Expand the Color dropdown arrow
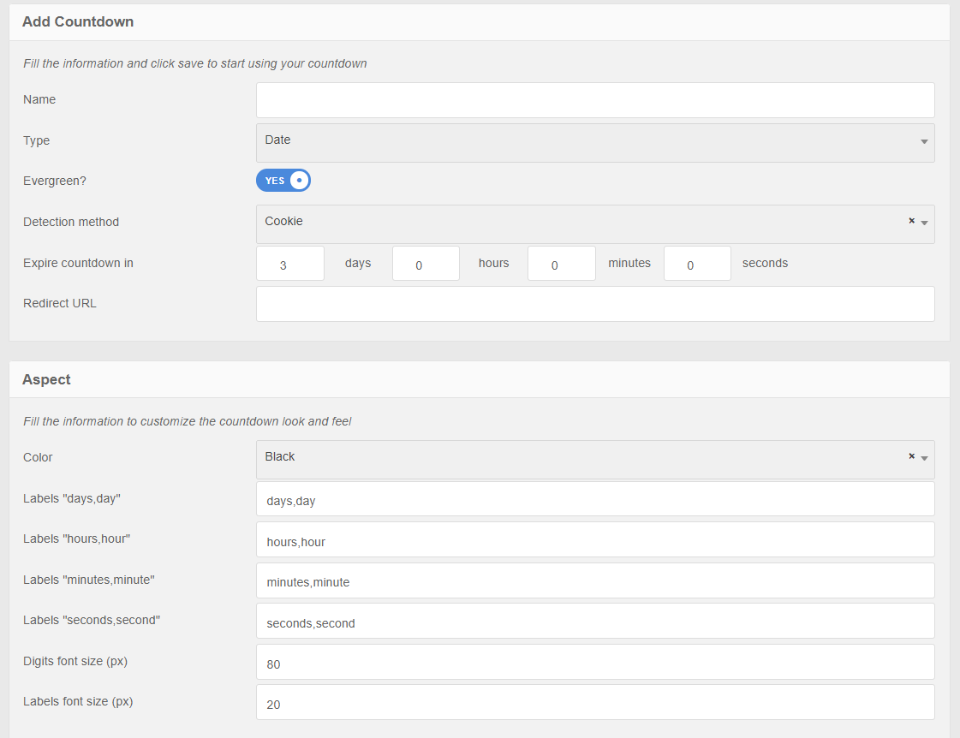The width and height of the screenshot is (960, 738). 925,459
